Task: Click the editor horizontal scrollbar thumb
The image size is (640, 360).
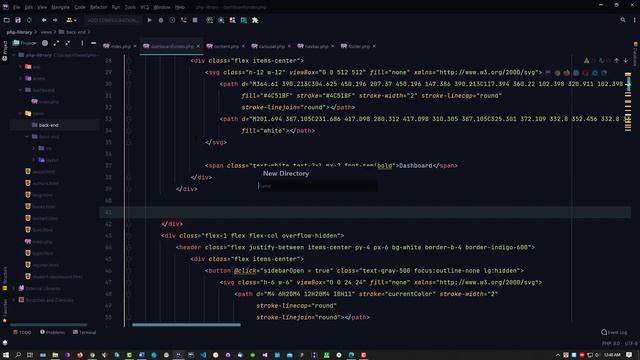Action: tap(186, 325)
